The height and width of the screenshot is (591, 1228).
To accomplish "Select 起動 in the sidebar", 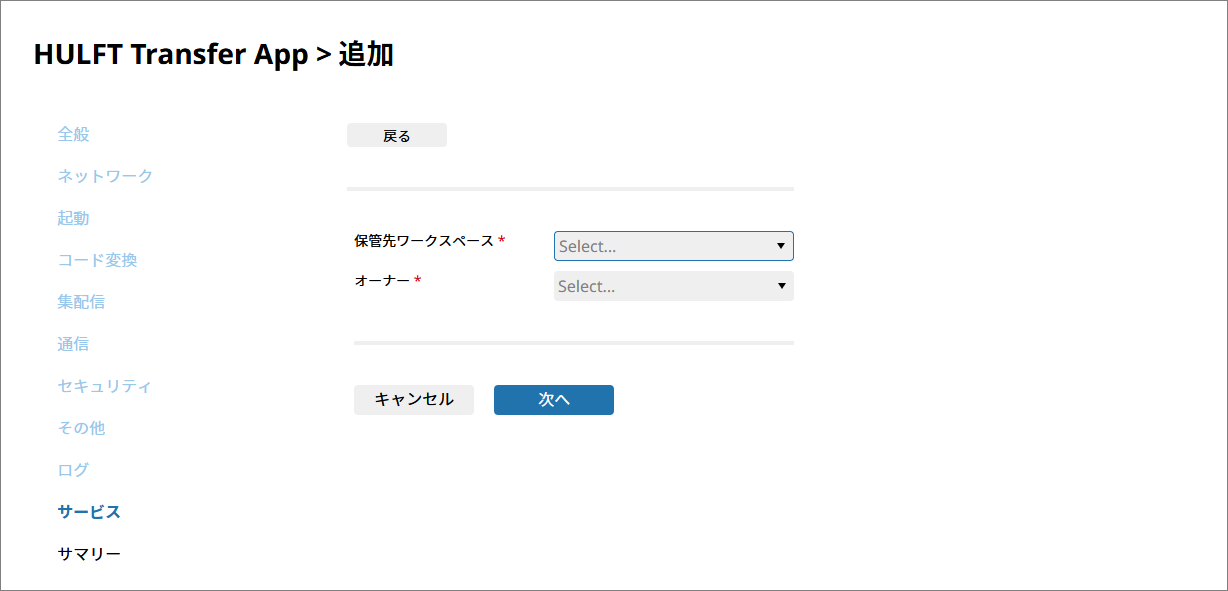I will click(74, 218).
